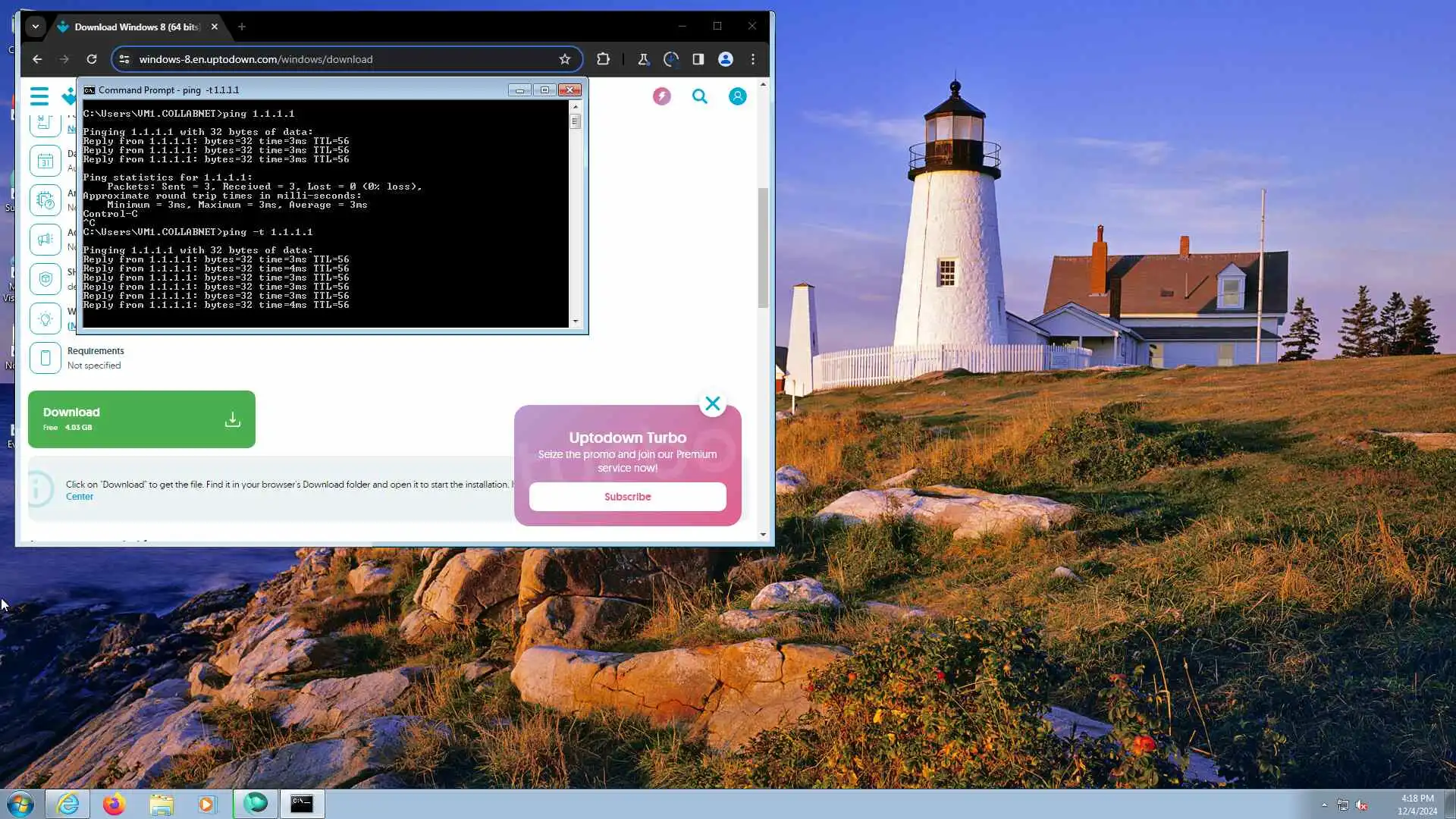
Task: Bookmark this page with the star icon
Action: (564, 59)
